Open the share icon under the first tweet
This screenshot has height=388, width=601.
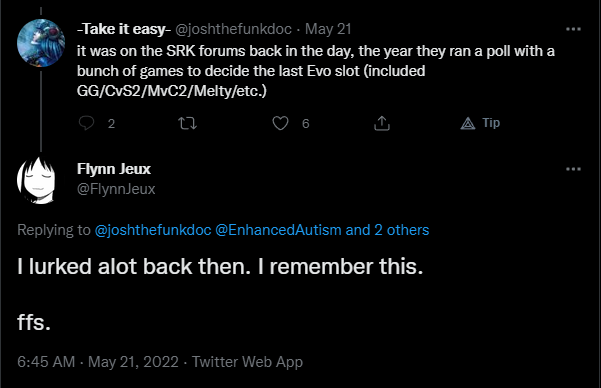point(382,123)
